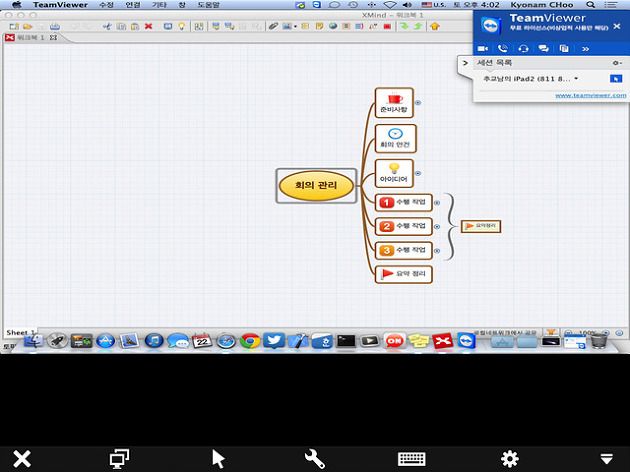The height and width of the screenshot is (472, 630).
Task: Select the red flag 요약 정리 topic
Action: coord(403,274)
